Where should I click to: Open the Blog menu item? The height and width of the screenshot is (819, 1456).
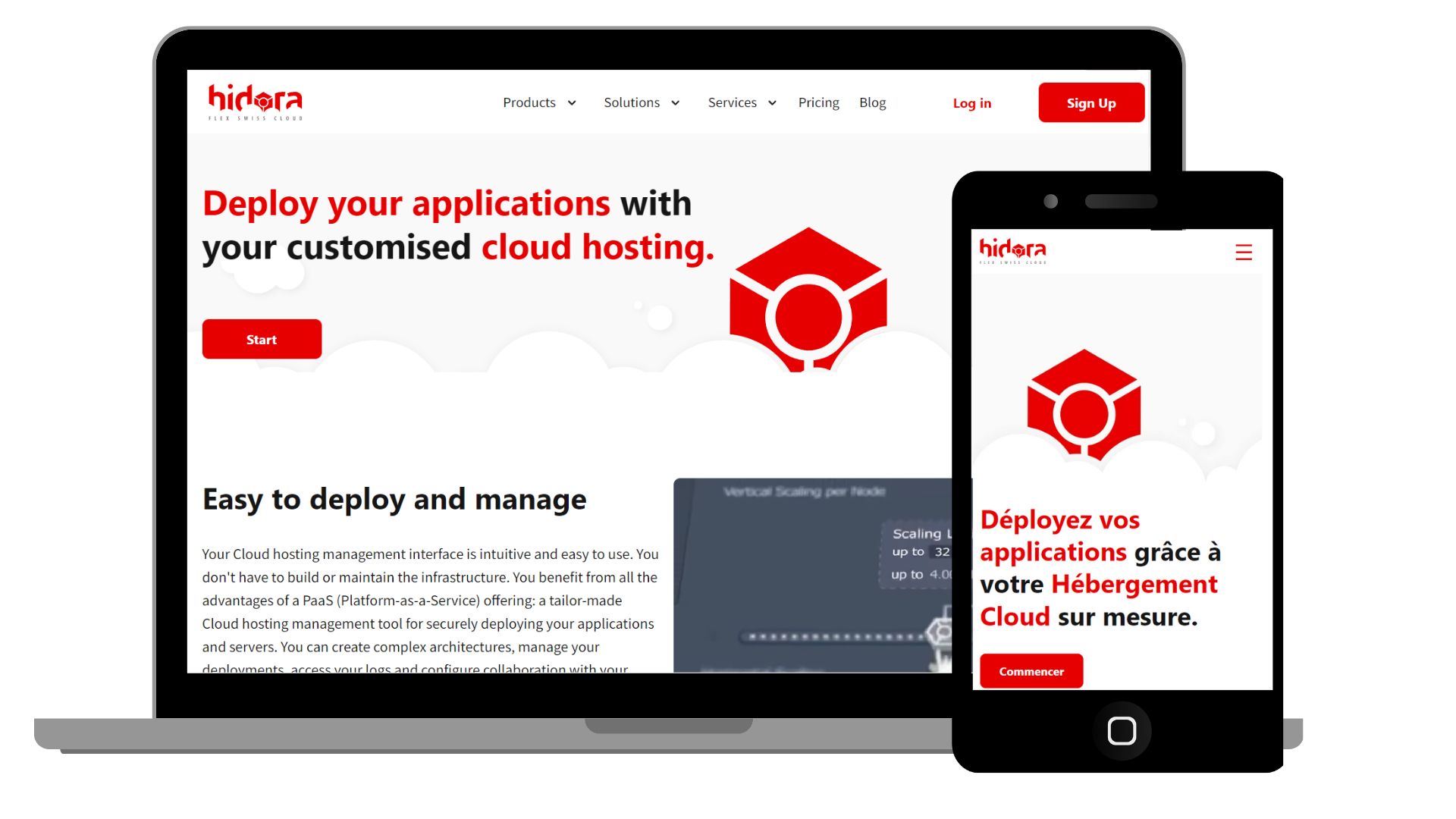click(871, 102)
